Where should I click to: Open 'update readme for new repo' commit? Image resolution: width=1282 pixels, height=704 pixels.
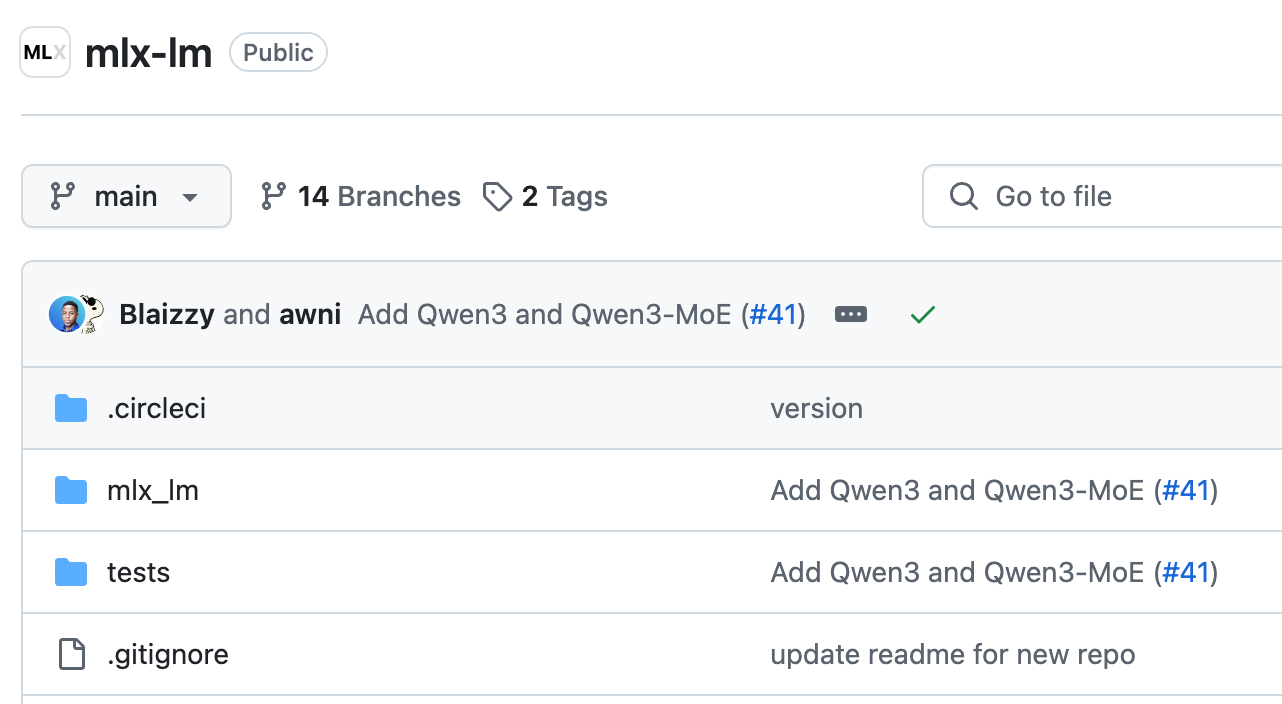pyautogui.click(x=952, y=654)
